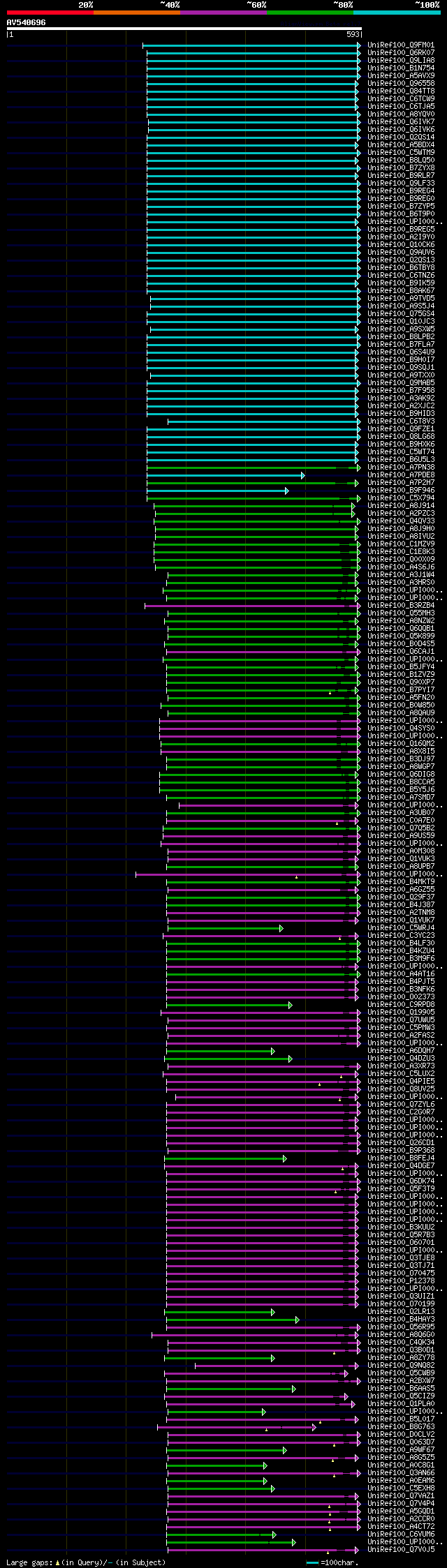Click the query name AV540696
447x1568 pixels.
[x=27, y=22]
